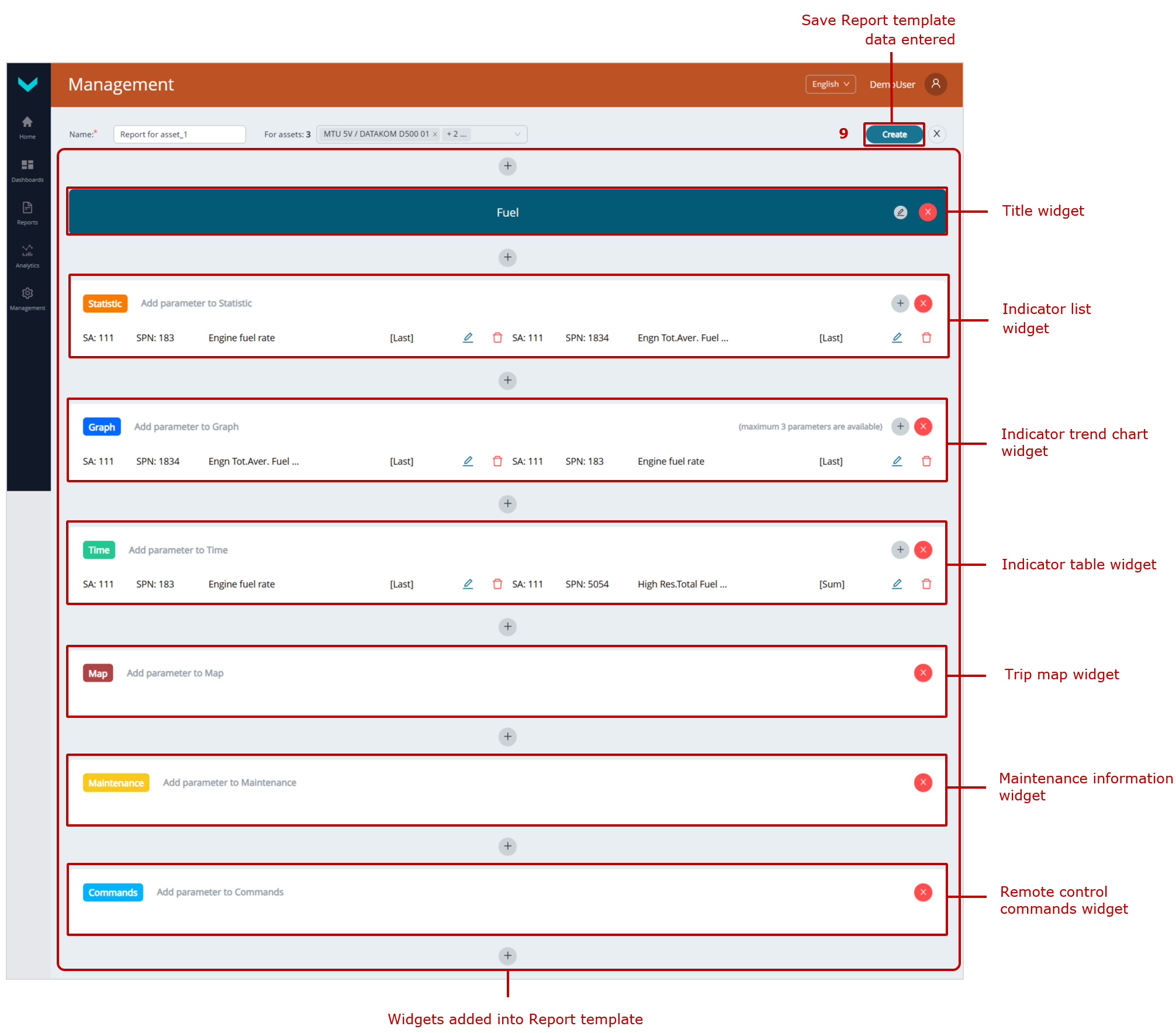Delete the Commands widget
The height and width of the screenshot is (1033, 1176).
(x=923, y=892)
